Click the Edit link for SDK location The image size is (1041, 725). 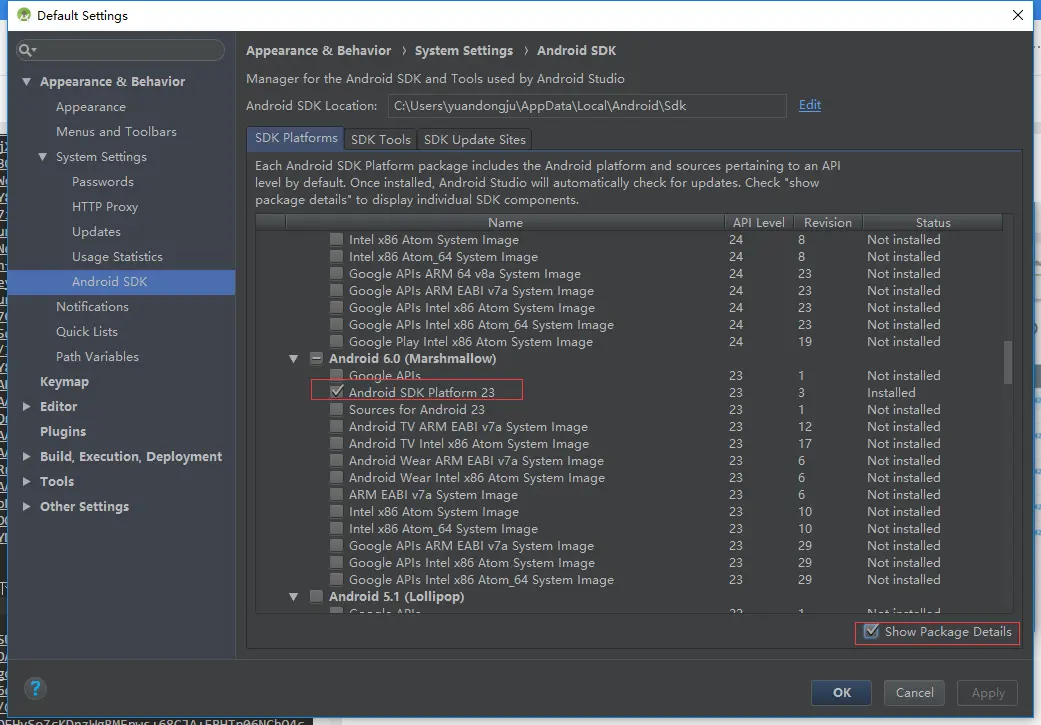pos(810,105)
